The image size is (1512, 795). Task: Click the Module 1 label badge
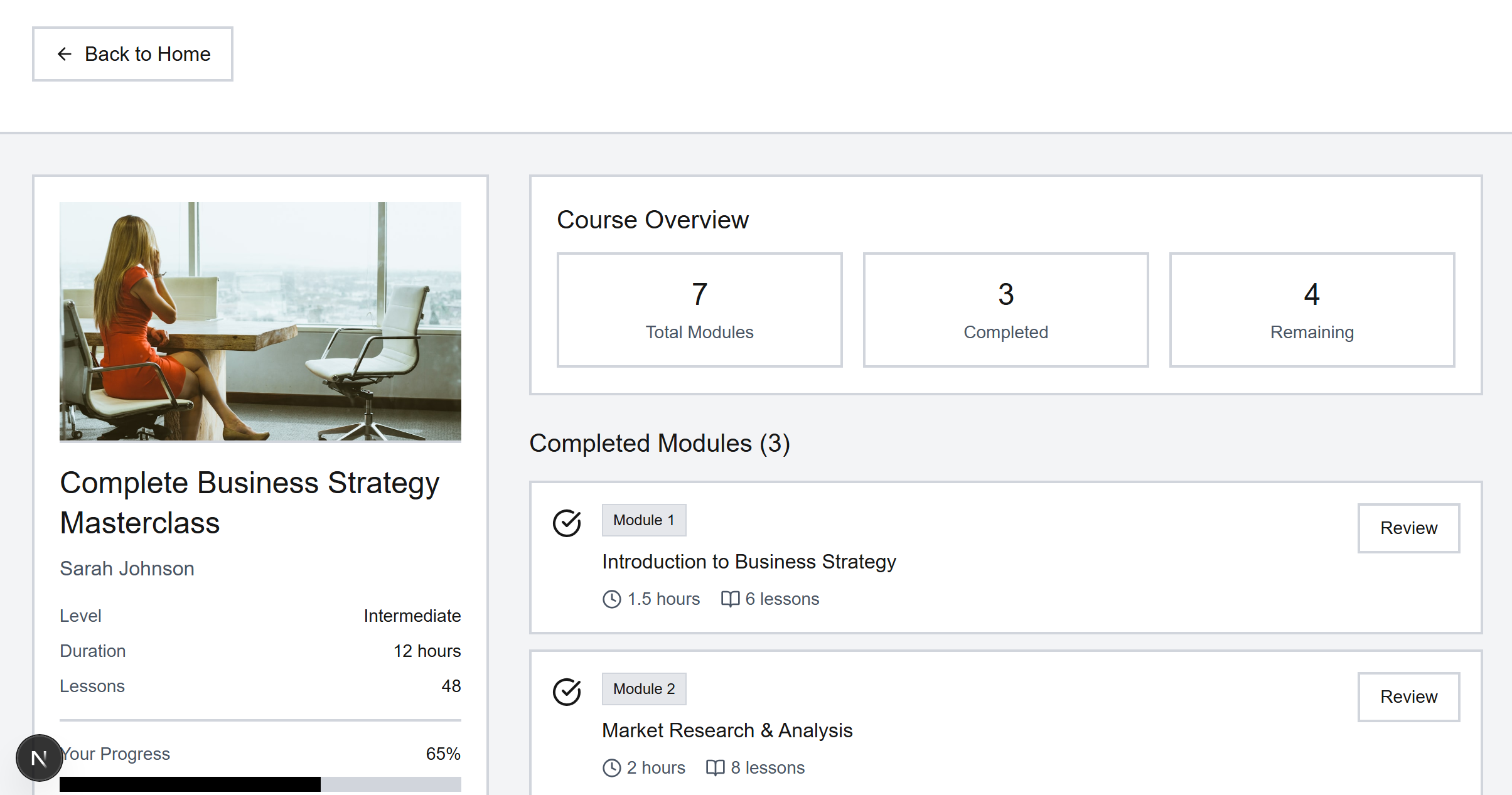643,520
